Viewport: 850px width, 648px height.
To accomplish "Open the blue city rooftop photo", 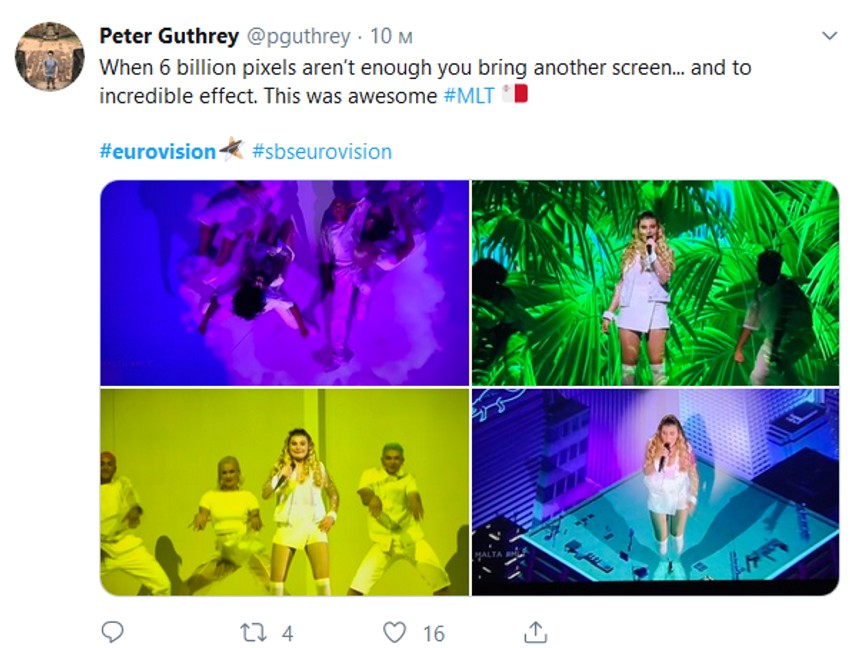I will [x=655, y=492].
